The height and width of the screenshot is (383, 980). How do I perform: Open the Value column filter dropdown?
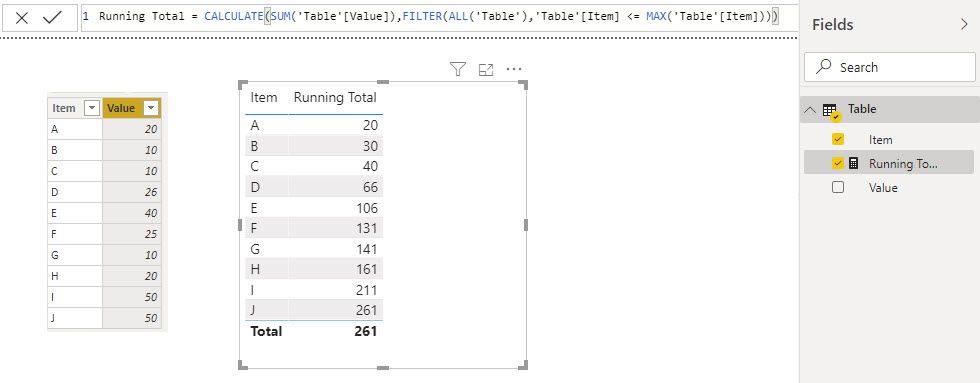(151, 108)
